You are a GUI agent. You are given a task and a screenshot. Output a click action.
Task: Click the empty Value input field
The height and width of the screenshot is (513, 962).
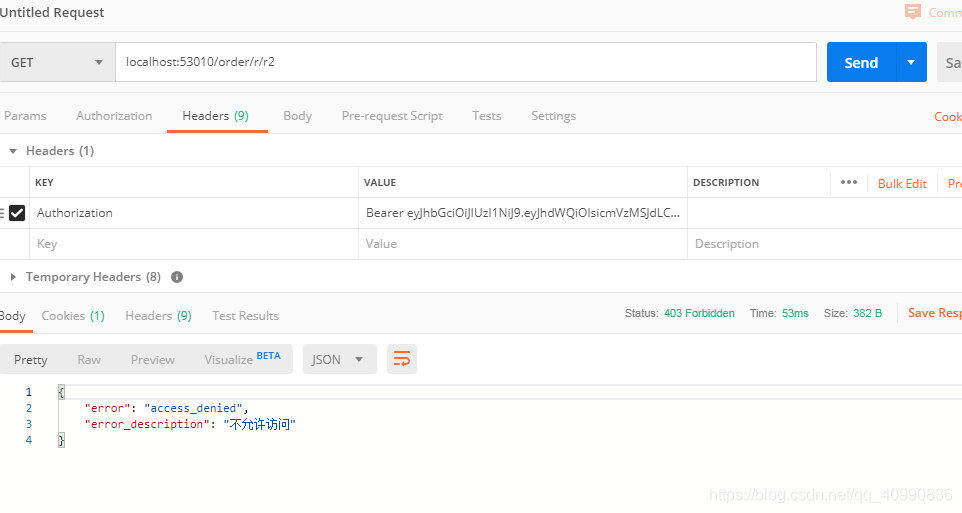[523, 244]
